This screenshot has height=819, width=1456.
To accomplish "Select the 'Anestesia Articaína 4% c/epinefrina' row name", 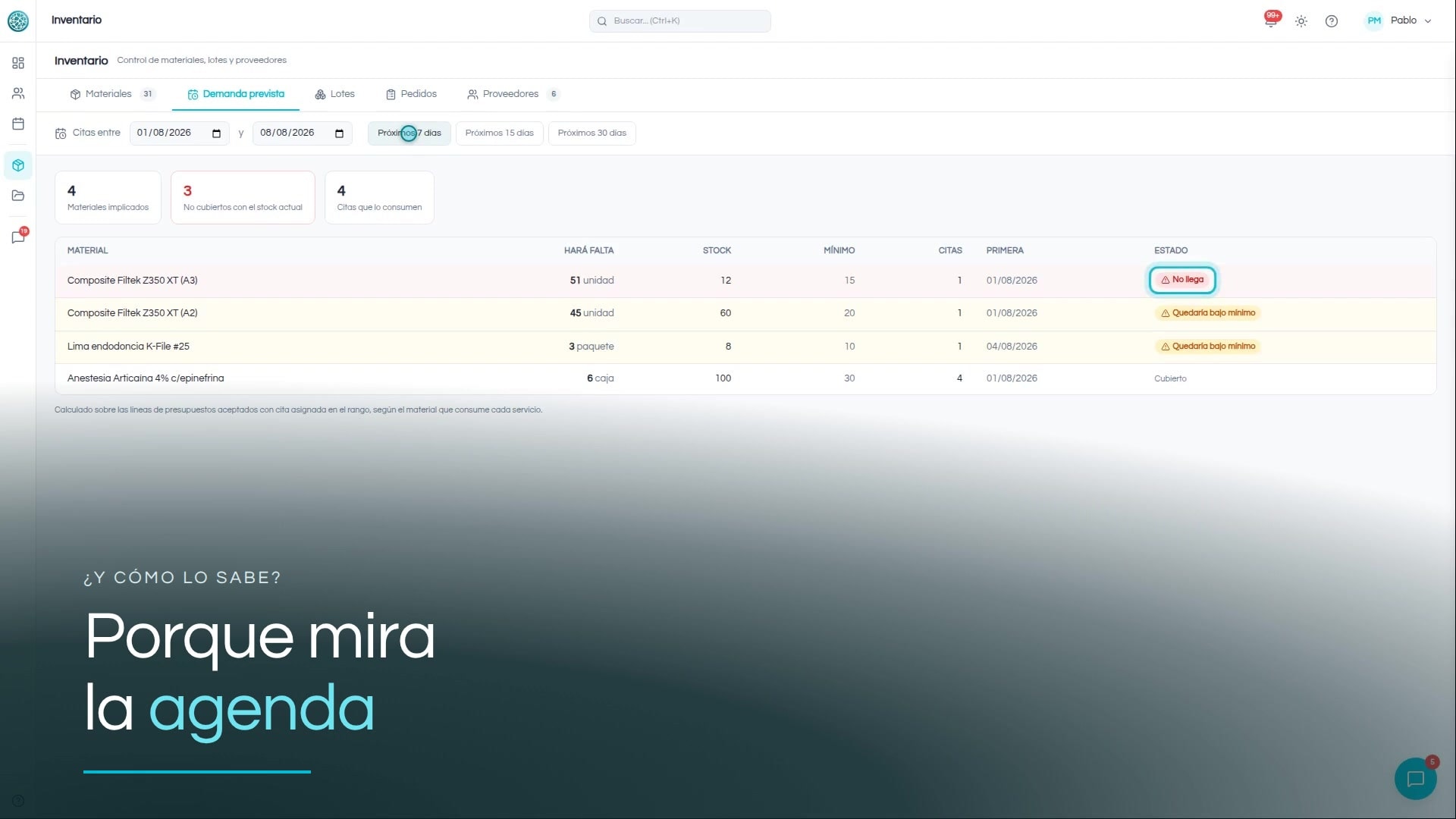I will coord(146,378).
